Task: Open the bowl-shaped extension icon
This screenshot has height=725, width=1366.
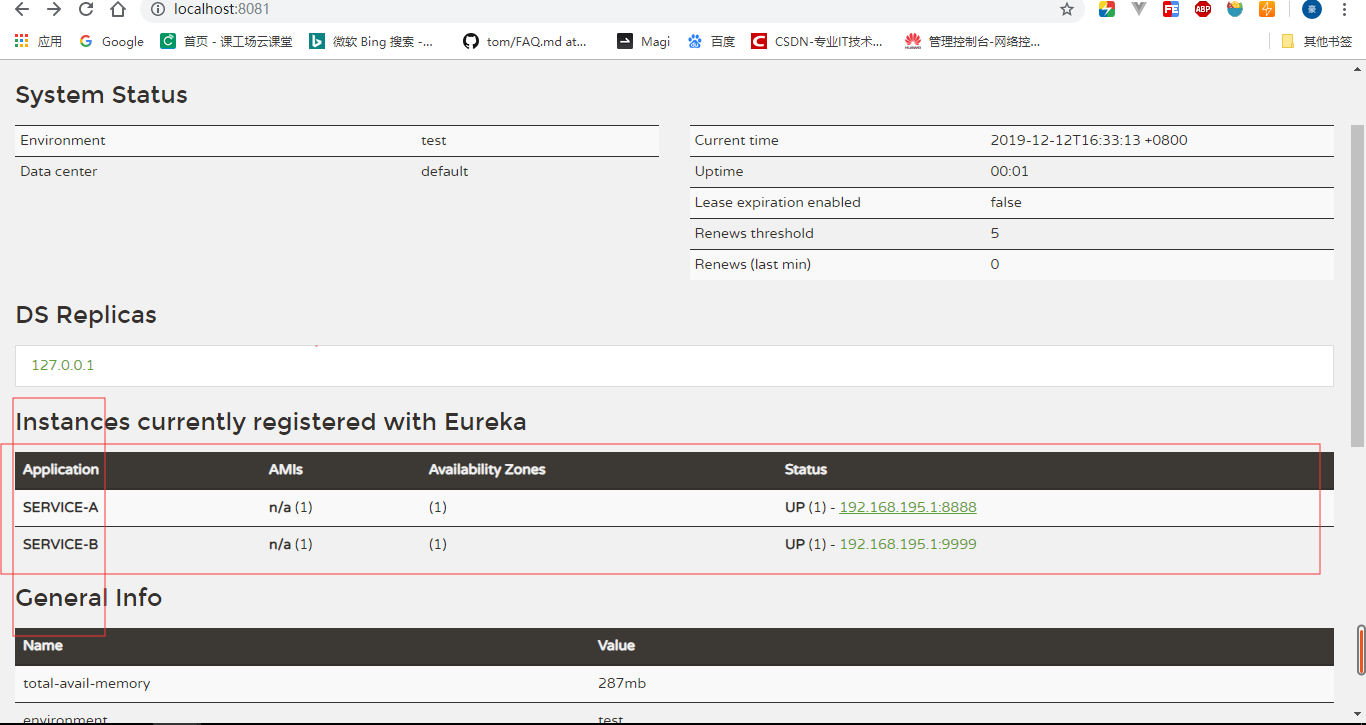Action: click(1235, 9)
